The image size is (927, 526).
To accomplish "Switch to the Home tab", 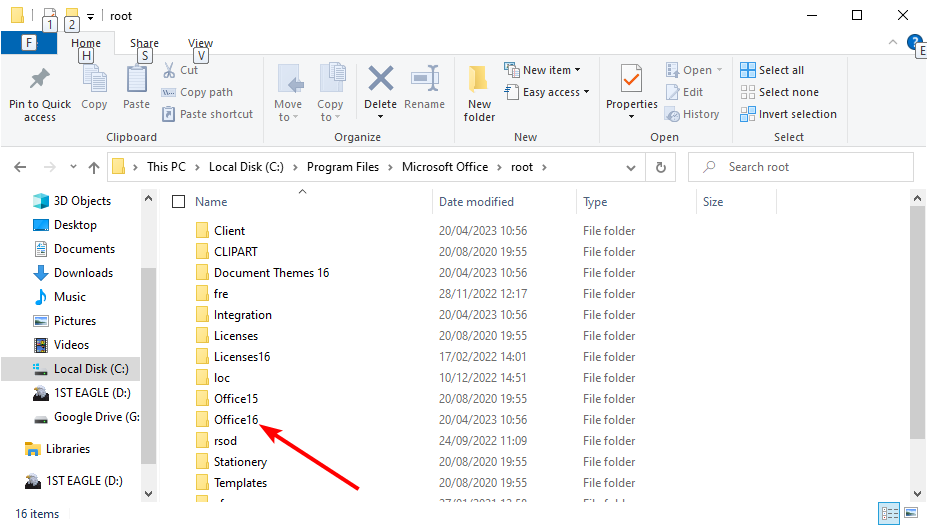I will (x=86, y=43).
